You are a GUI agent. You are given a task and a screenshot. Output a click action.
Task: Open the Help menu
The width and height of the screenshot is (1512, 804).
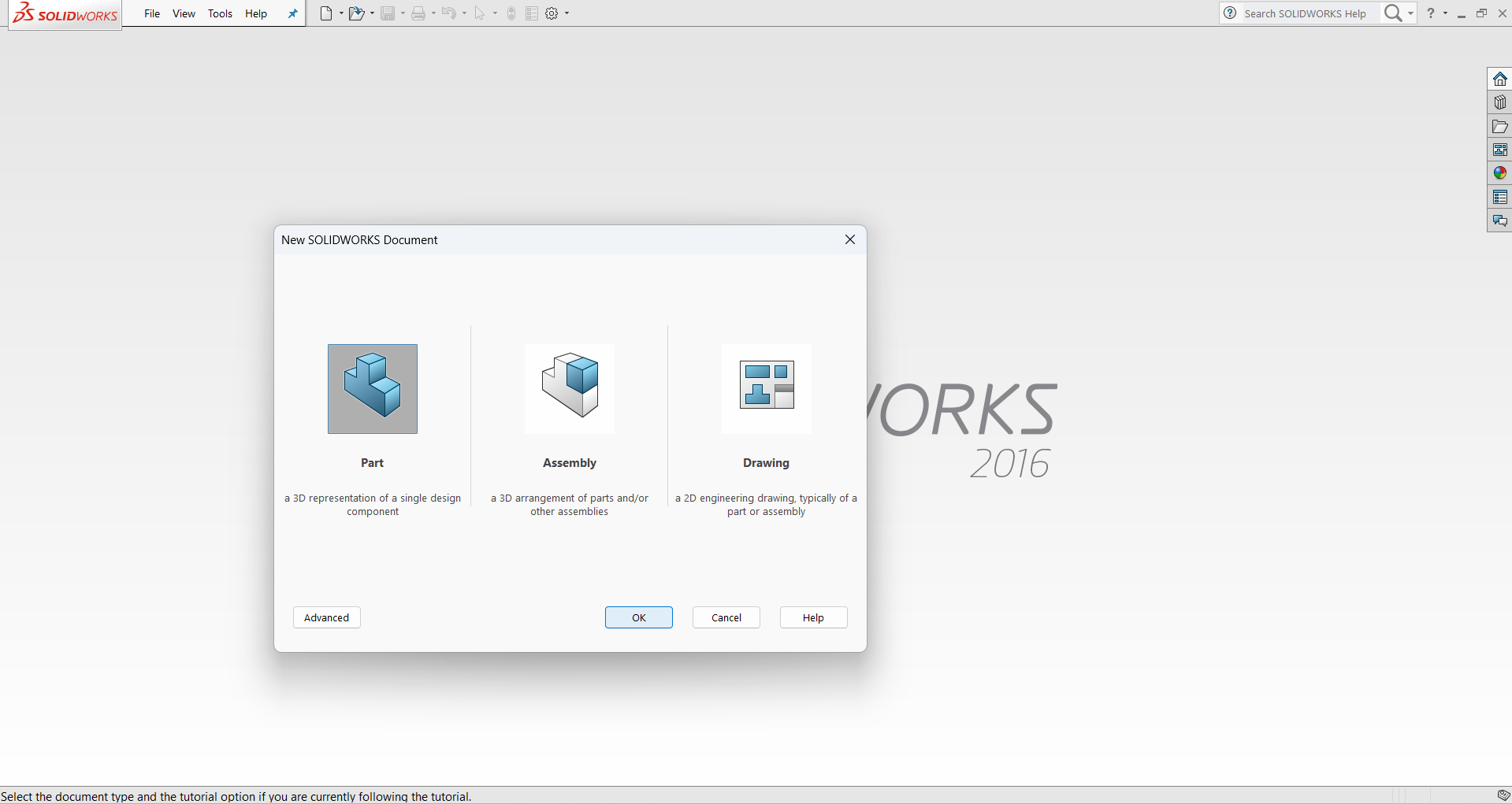(x=256, y=13)
